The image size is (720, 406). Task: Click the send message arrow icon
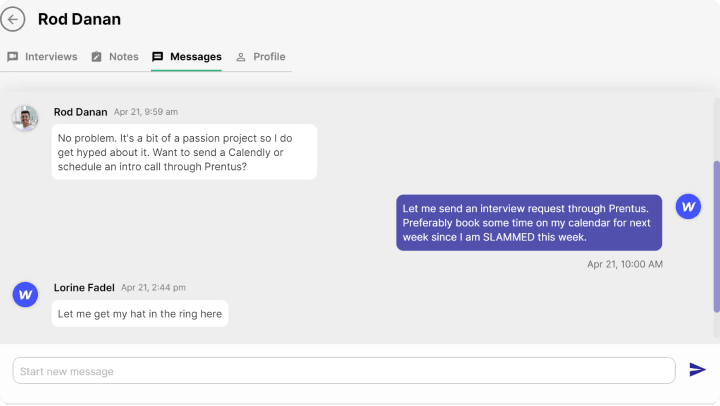[697, 370]
